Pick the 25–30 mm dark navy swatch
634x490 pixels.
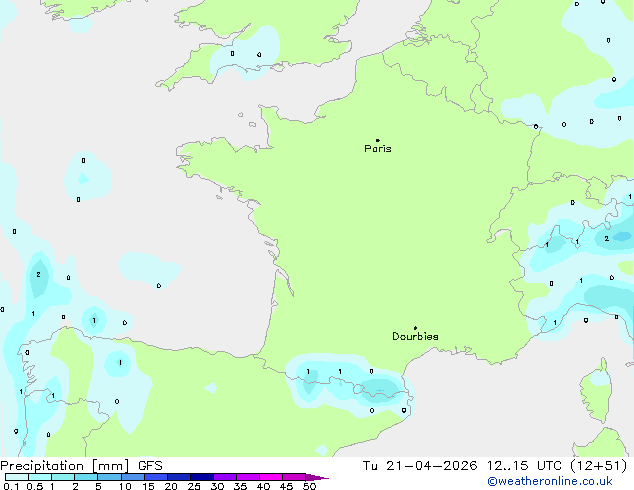click(x=202, y=477)
